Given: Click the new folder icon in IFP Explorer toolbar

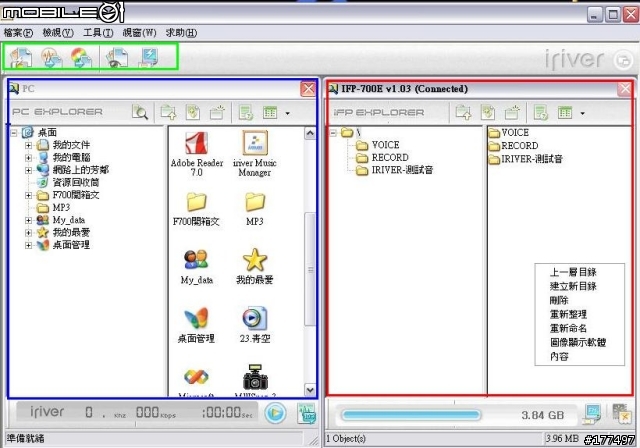Looking at the screenshot, I should pos(512,112).
